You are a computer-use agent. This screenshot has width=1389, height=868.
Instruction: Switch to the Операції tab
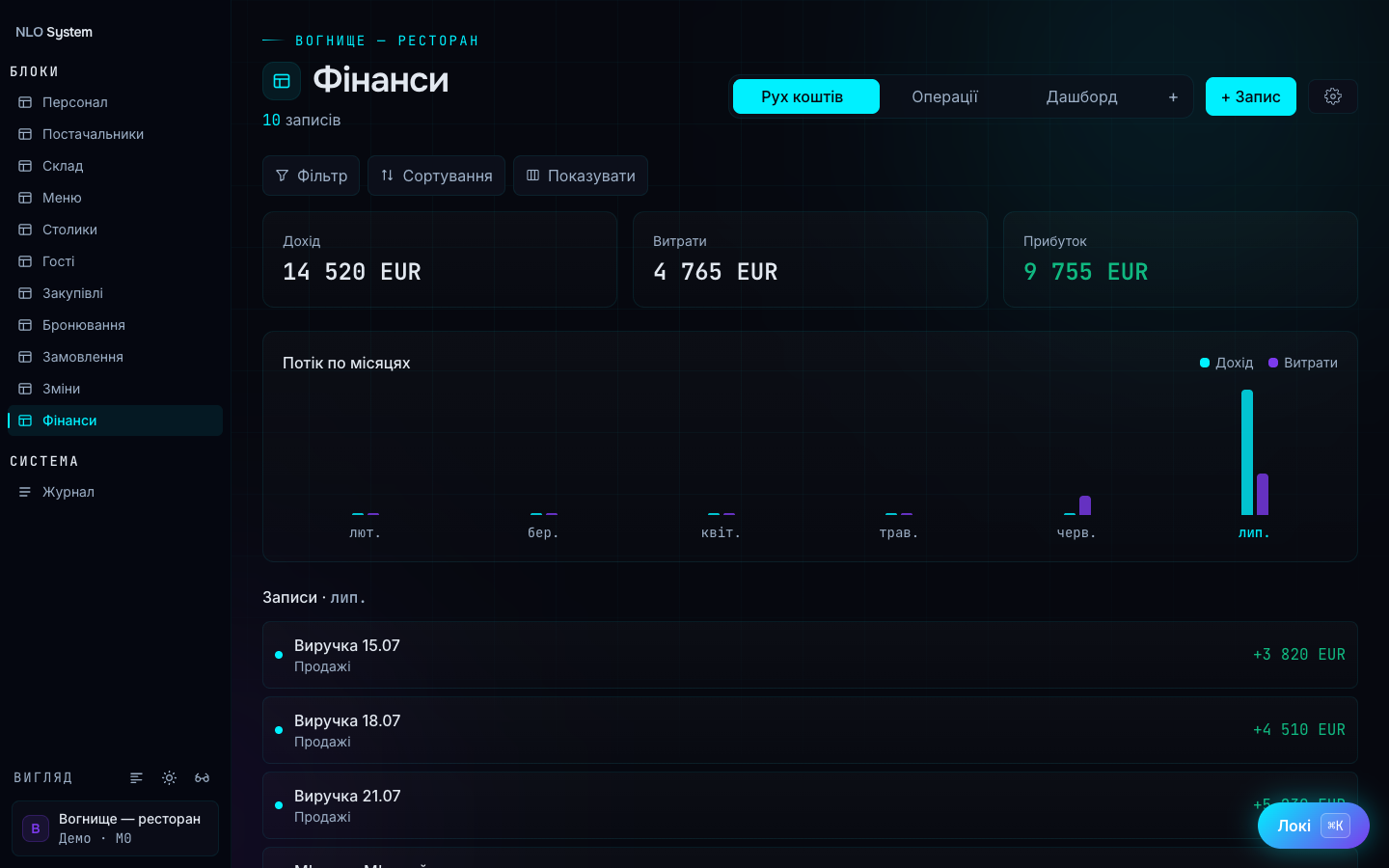click(x=945, y=96)
